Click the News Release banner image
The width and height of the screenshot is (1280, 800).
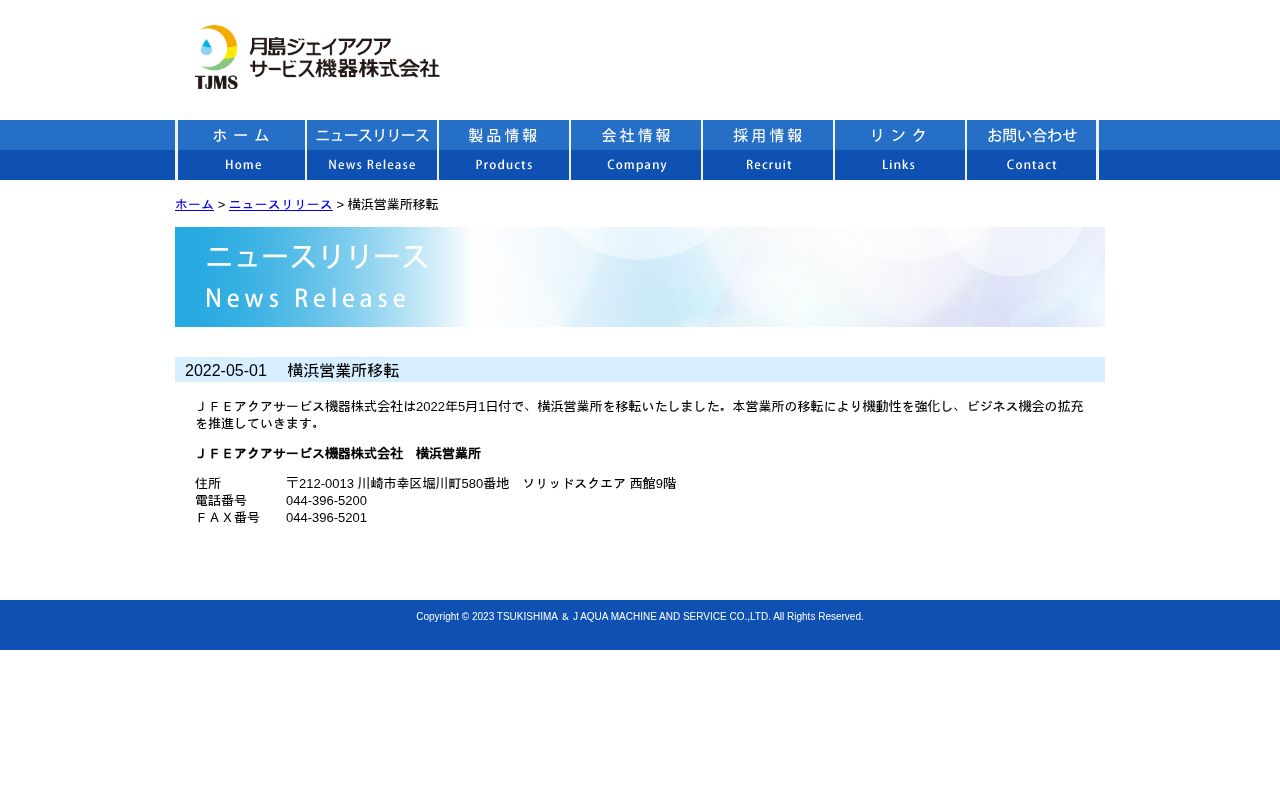(x=640, y=277)
